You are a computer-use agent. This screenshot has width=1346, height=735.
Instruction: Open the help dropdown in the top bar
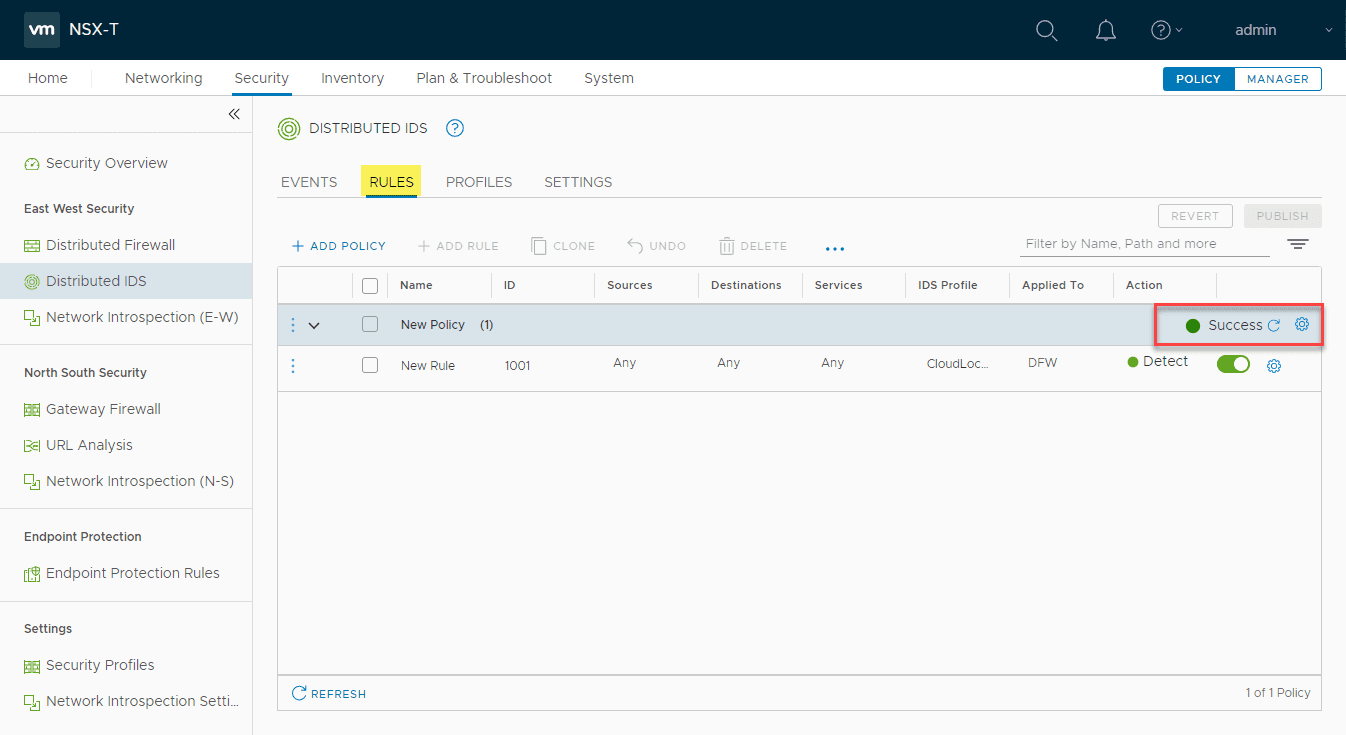point(1166,30)
